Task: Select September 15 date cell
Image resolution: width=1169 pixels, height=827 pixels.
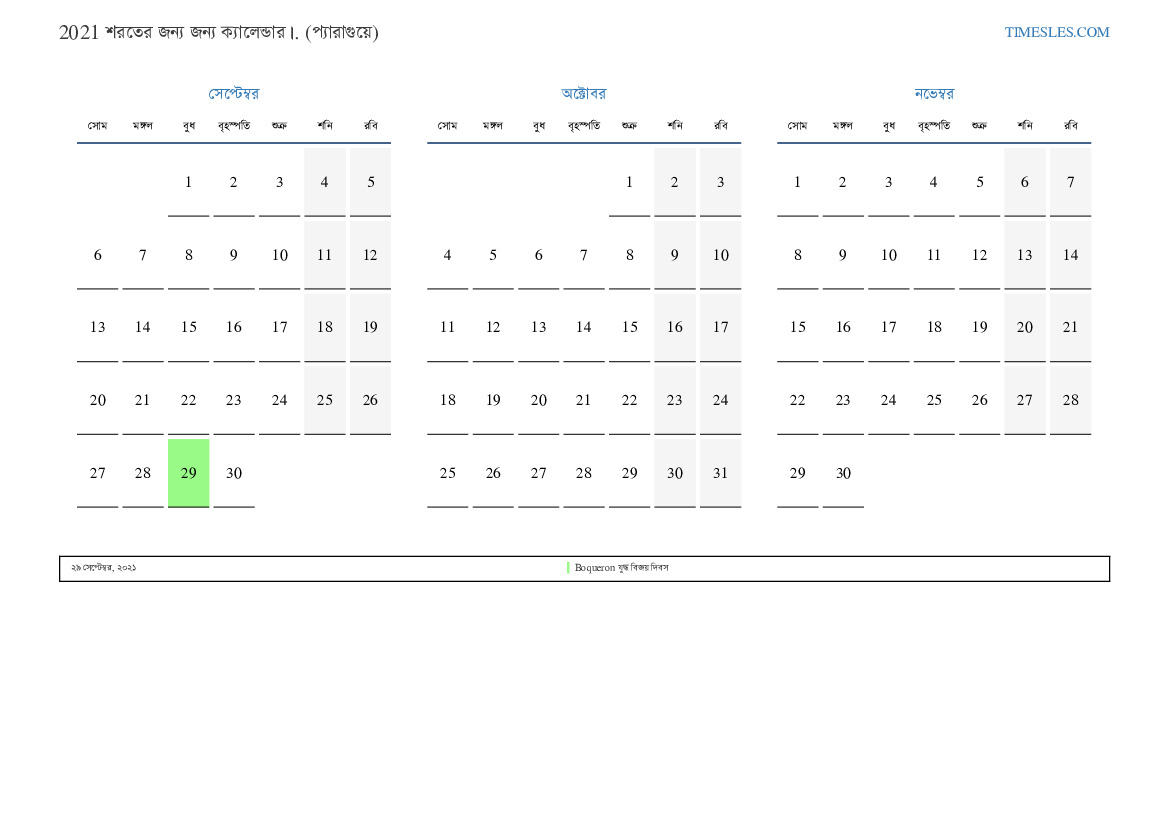Action: [x=188, y=327]
